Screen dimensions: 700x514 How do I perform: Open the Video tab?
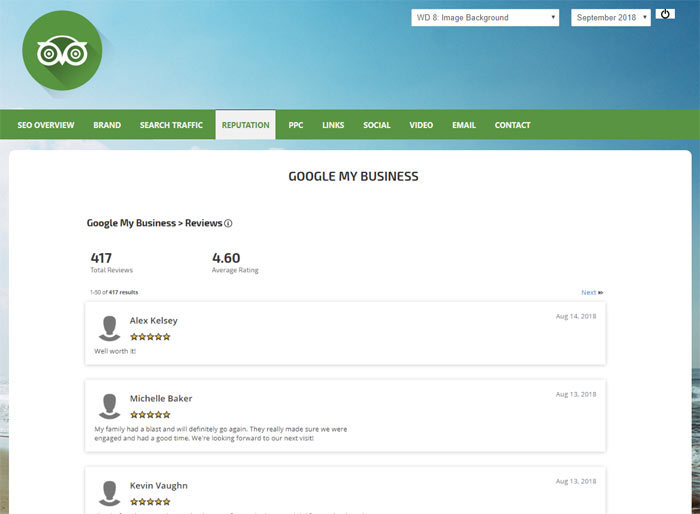click(x=421, y=125)
